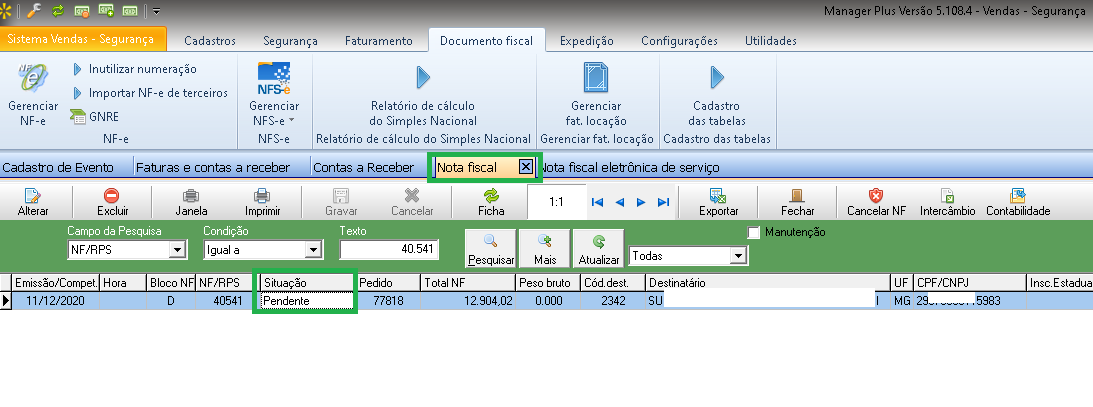Image resolution: width=1093 pixels, height=407 pixels.
Task: Click Inutilizar numeração link
Action: pyautogui.click(x=142, y=69)
